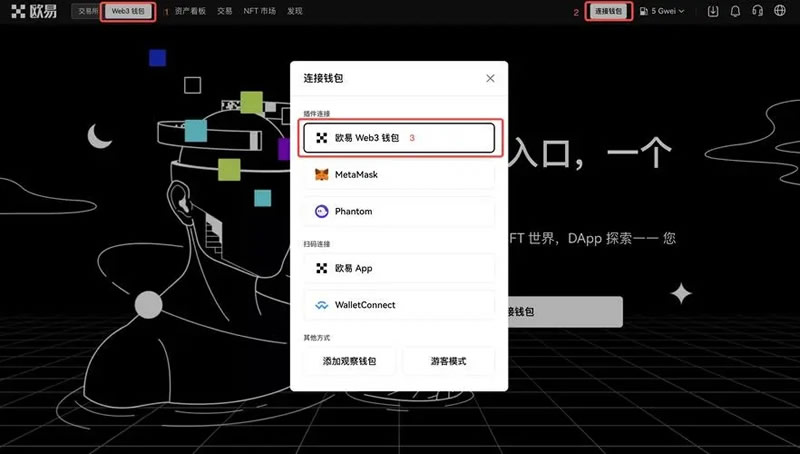Open the NFT 市场 menu item
The width and height of the screenshot is (800, 454).
(260, 12)
